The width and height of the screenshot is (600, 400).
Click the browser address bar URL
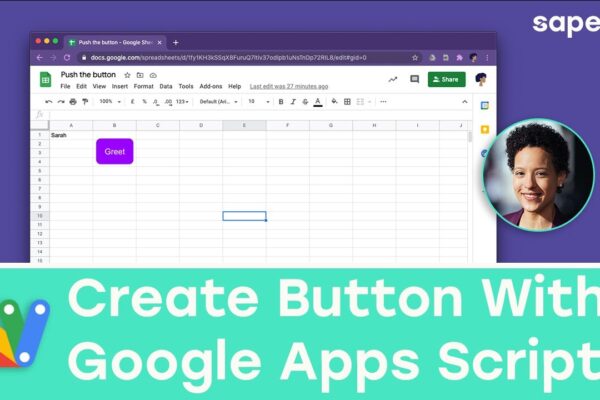[228, 58]
